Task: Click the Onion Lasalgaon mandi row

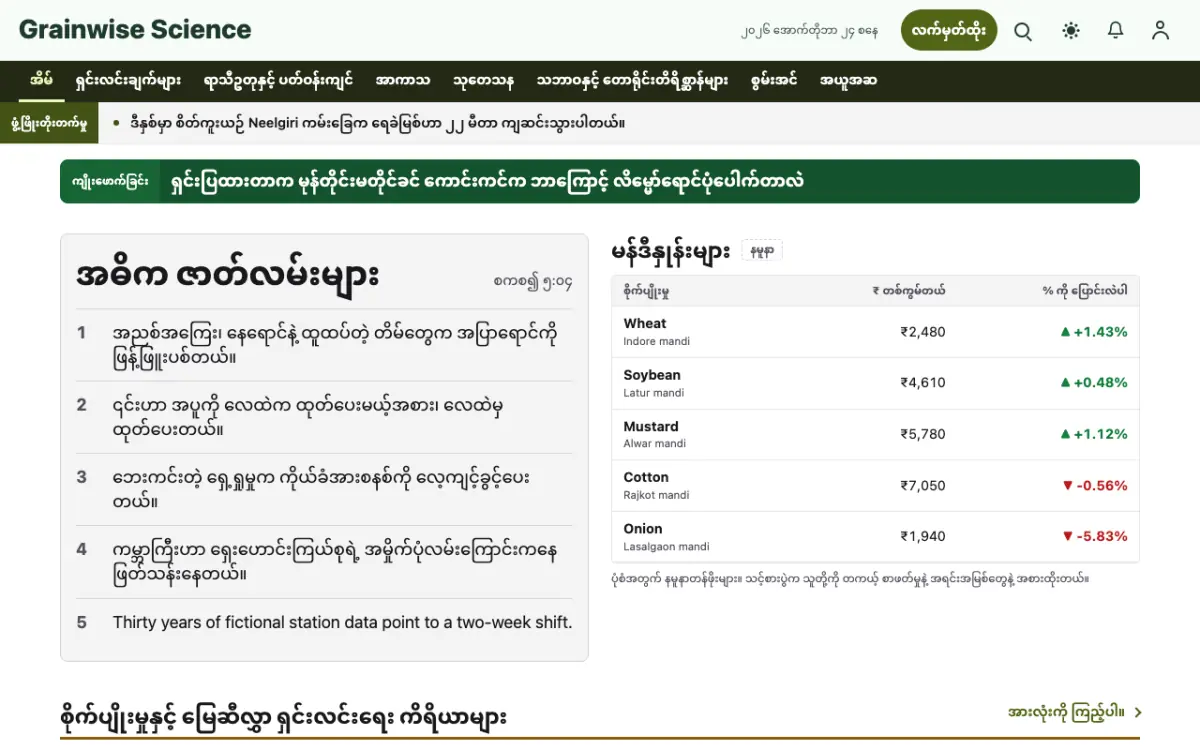Action: point(875,537)
